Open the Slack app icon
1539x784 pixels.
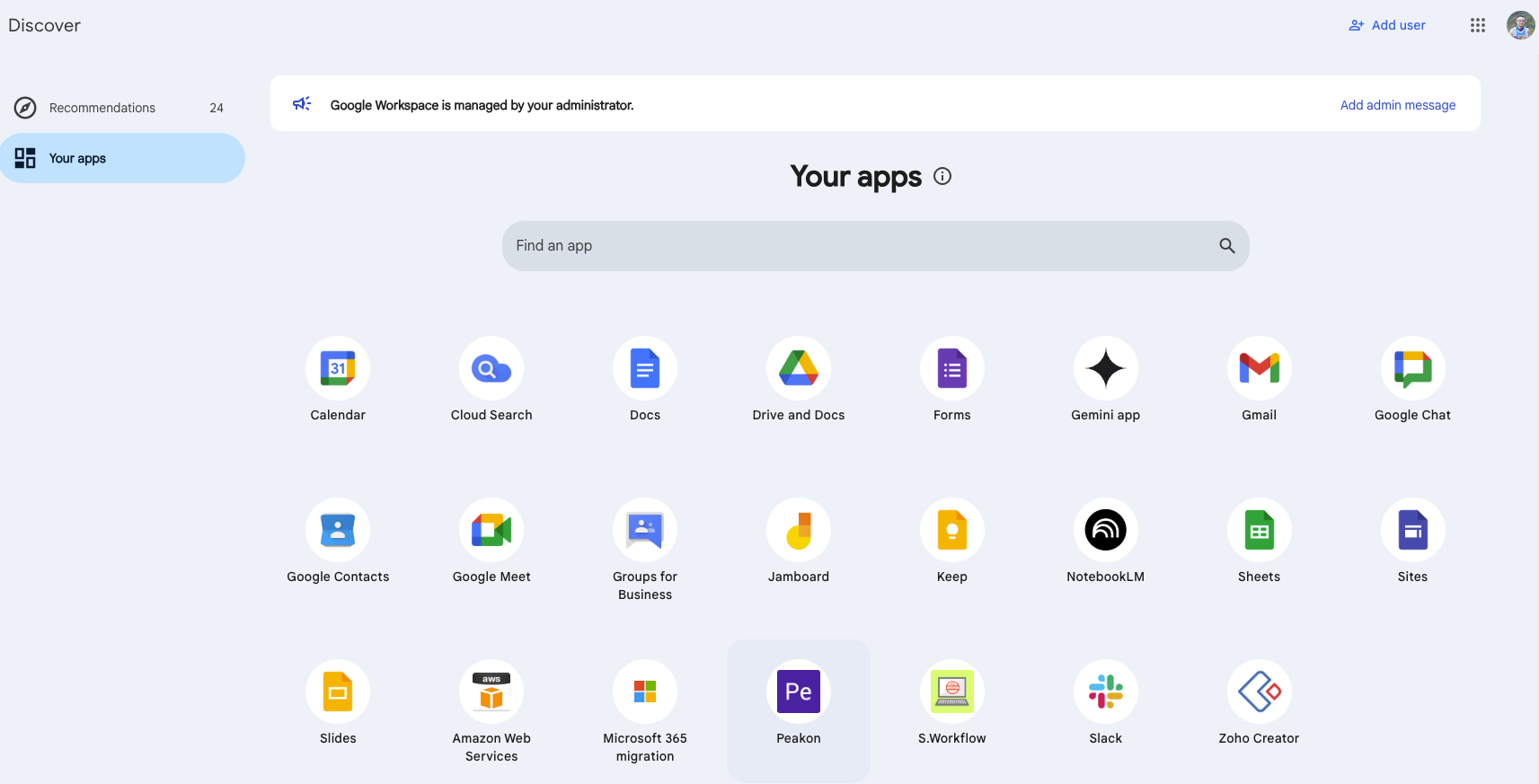click(1106, 692)
